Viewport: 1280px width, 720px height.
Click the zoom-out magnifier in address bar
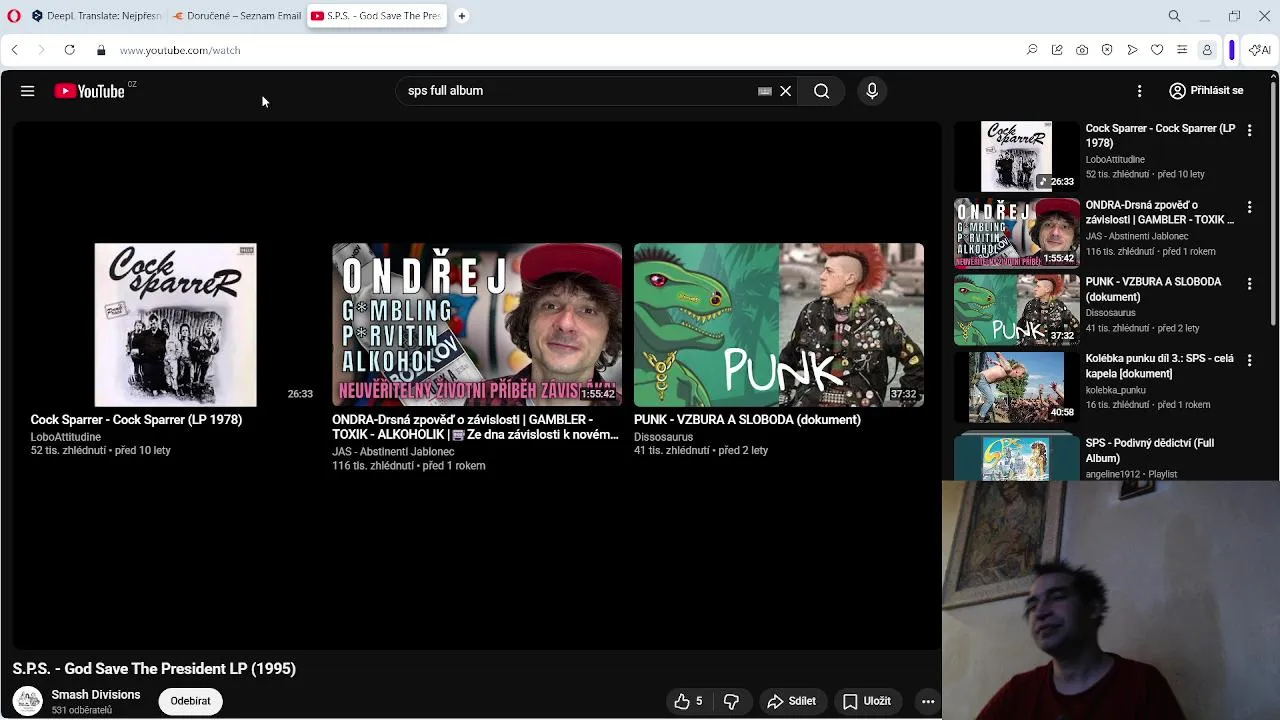tap(1032, 50)
